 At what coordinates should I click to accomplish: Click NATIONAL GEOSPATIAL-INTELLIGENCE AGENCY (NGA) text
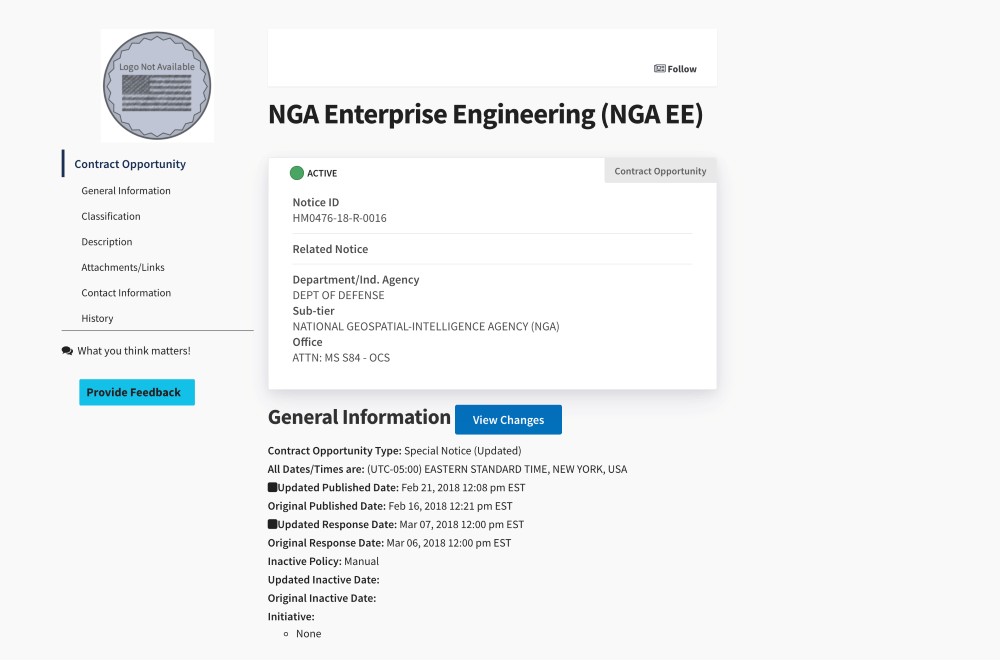[426, 326]
